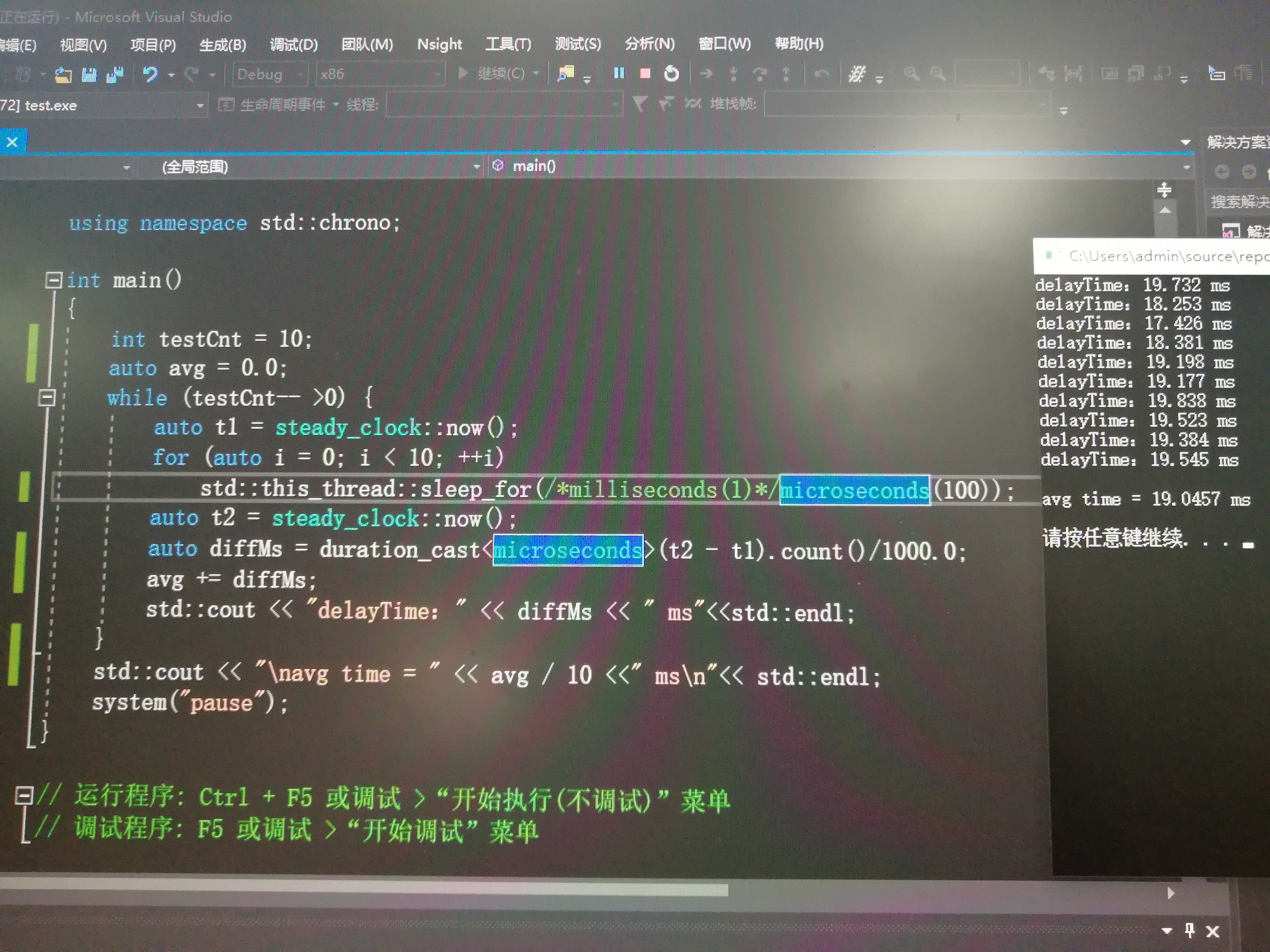Collapse the while loop code block
The height and width of the screenshot is (952, 1270).
pyautogui.click(x=46, y=397)
